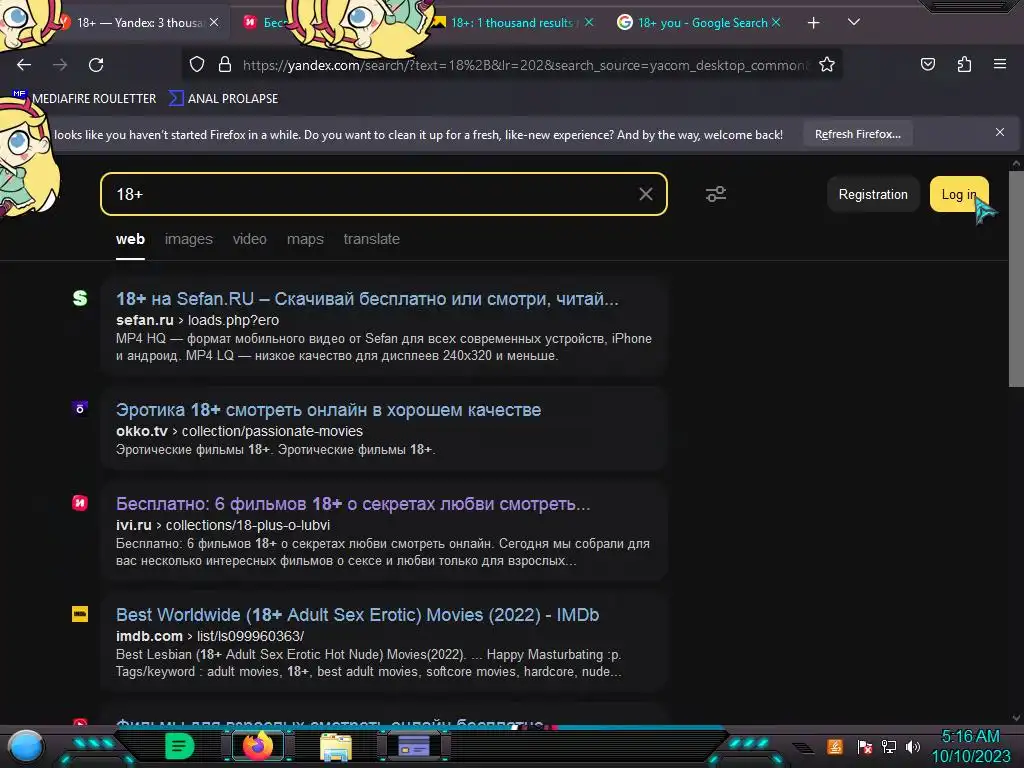The image size is (1024, 768).
Task: Open the Action Center flag tray icon
Action: (864, 747)
